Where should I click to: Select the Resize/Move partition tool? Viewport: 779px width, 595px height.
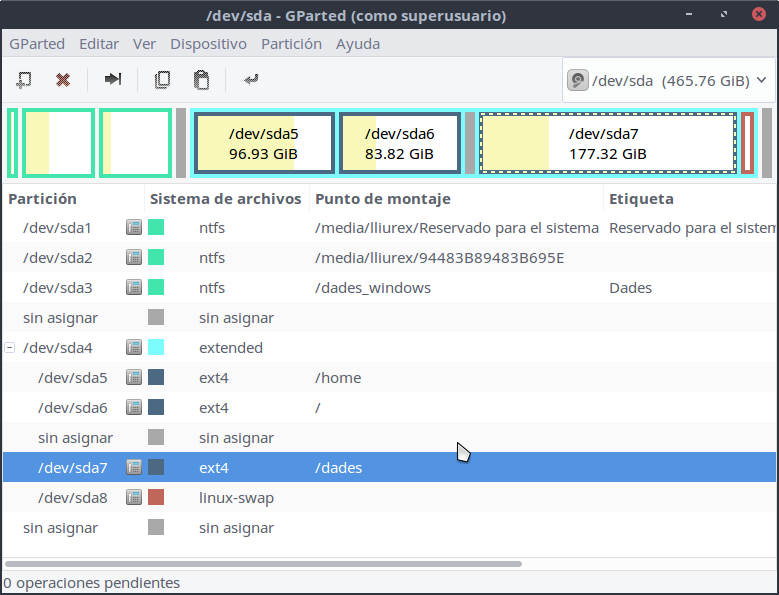[x=113, y=79]
